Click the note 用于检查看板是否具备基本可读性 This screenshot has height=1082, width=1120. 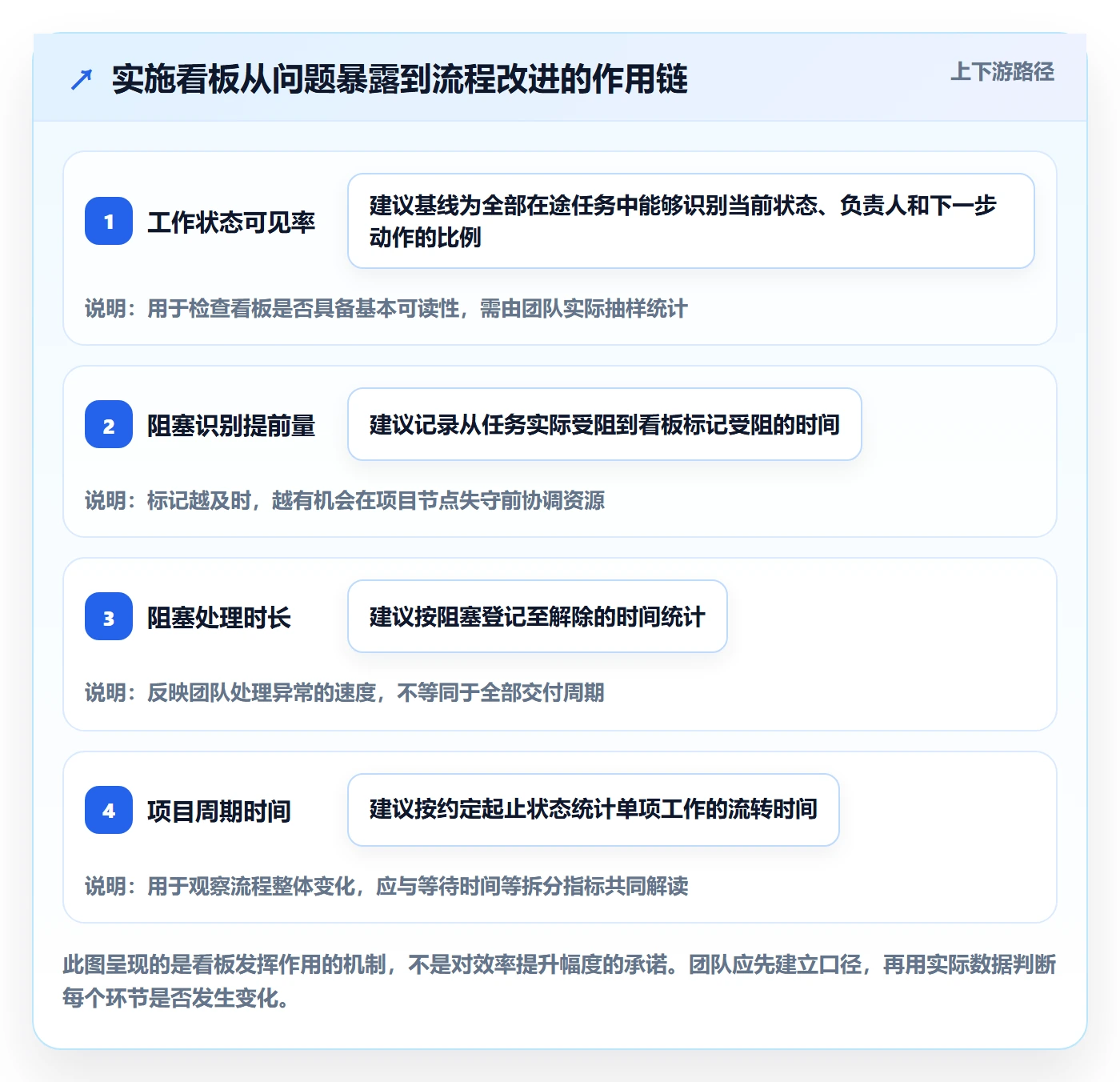386,308
